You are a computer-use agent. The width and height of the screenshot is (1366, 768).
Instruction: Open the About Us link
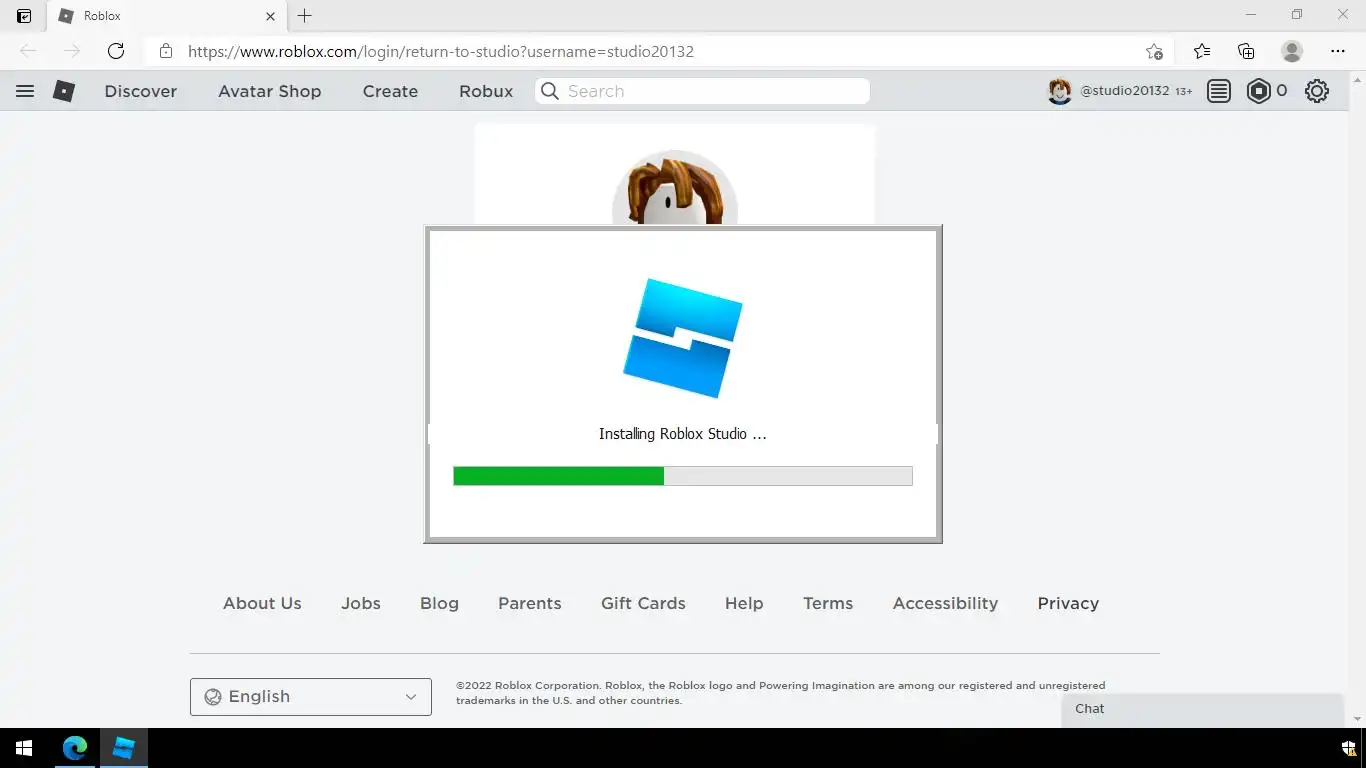click(x=262, y=603)
